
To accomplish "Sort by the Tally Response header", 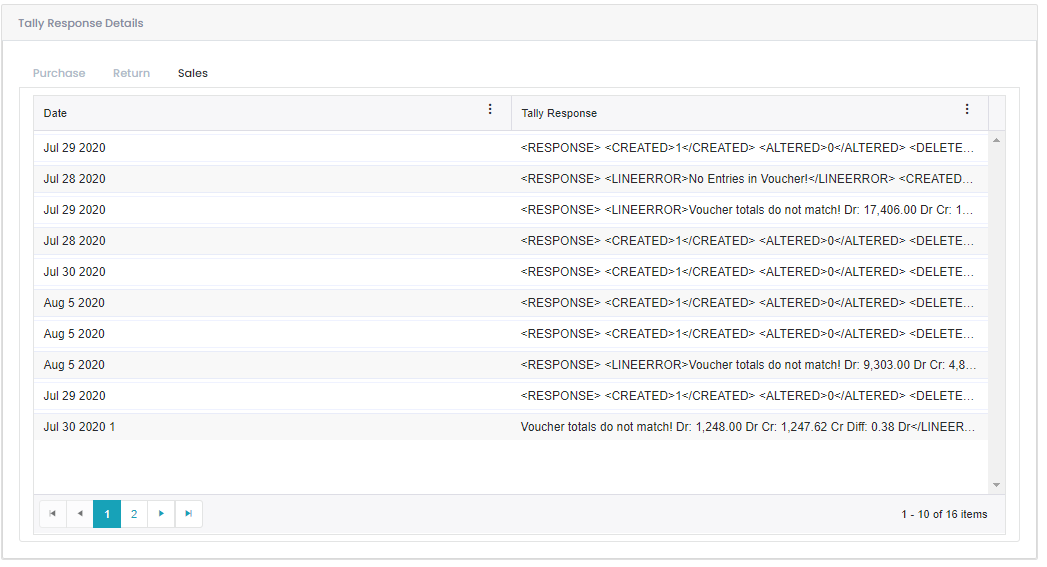I will pos(559,114).
